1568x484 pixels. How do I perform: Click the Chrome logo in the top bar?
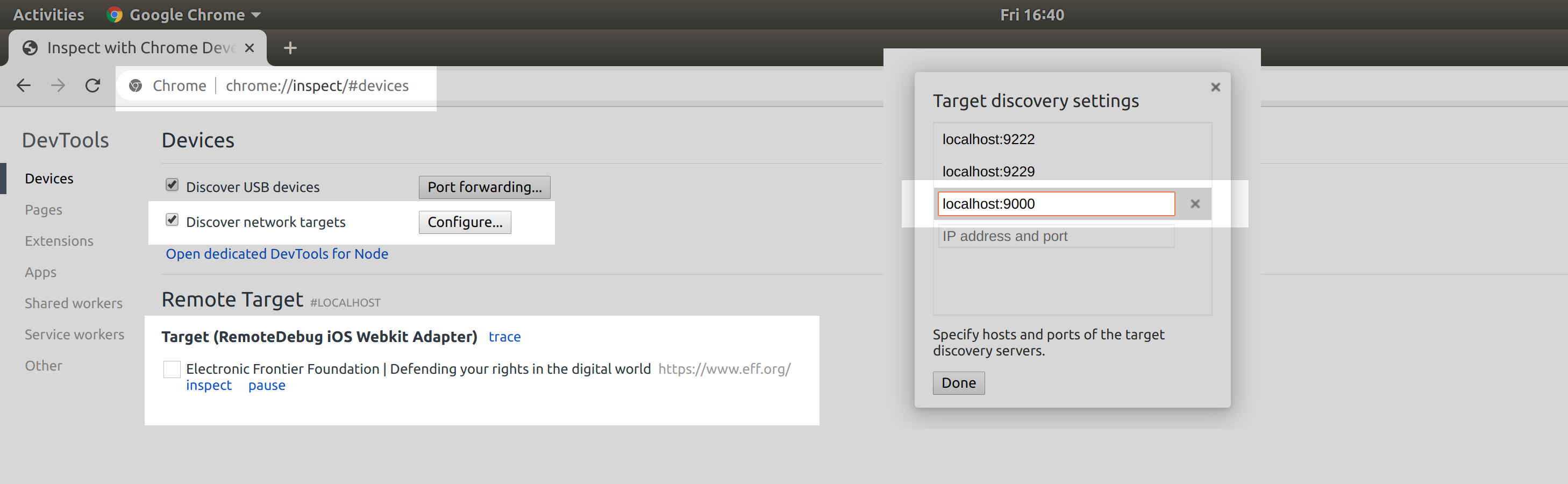[x=115, y=15]
